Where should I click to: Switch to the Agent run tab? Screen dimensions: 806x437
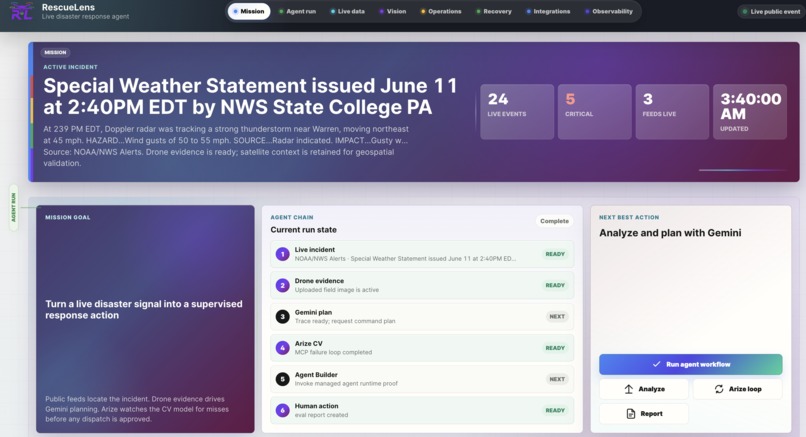click(x=298, y=11)
